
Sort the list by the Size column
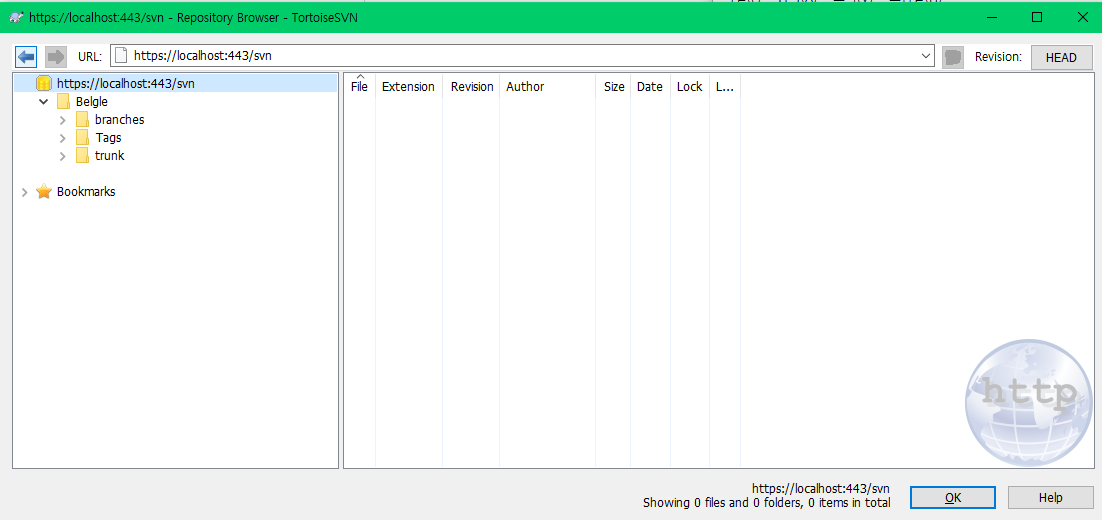pos(614,86)
